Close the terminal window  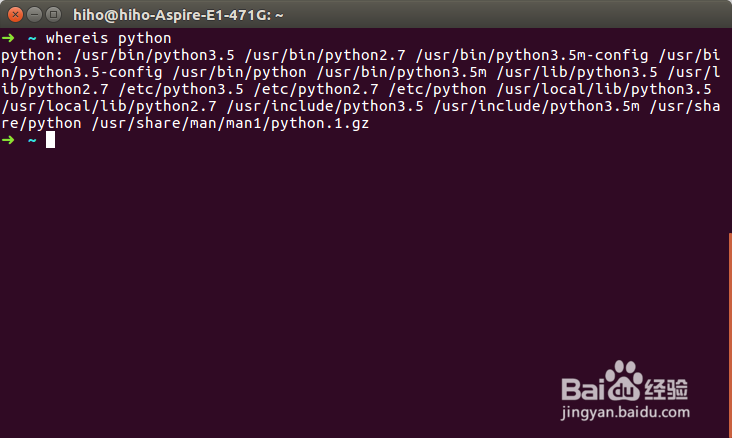point(14,15)
